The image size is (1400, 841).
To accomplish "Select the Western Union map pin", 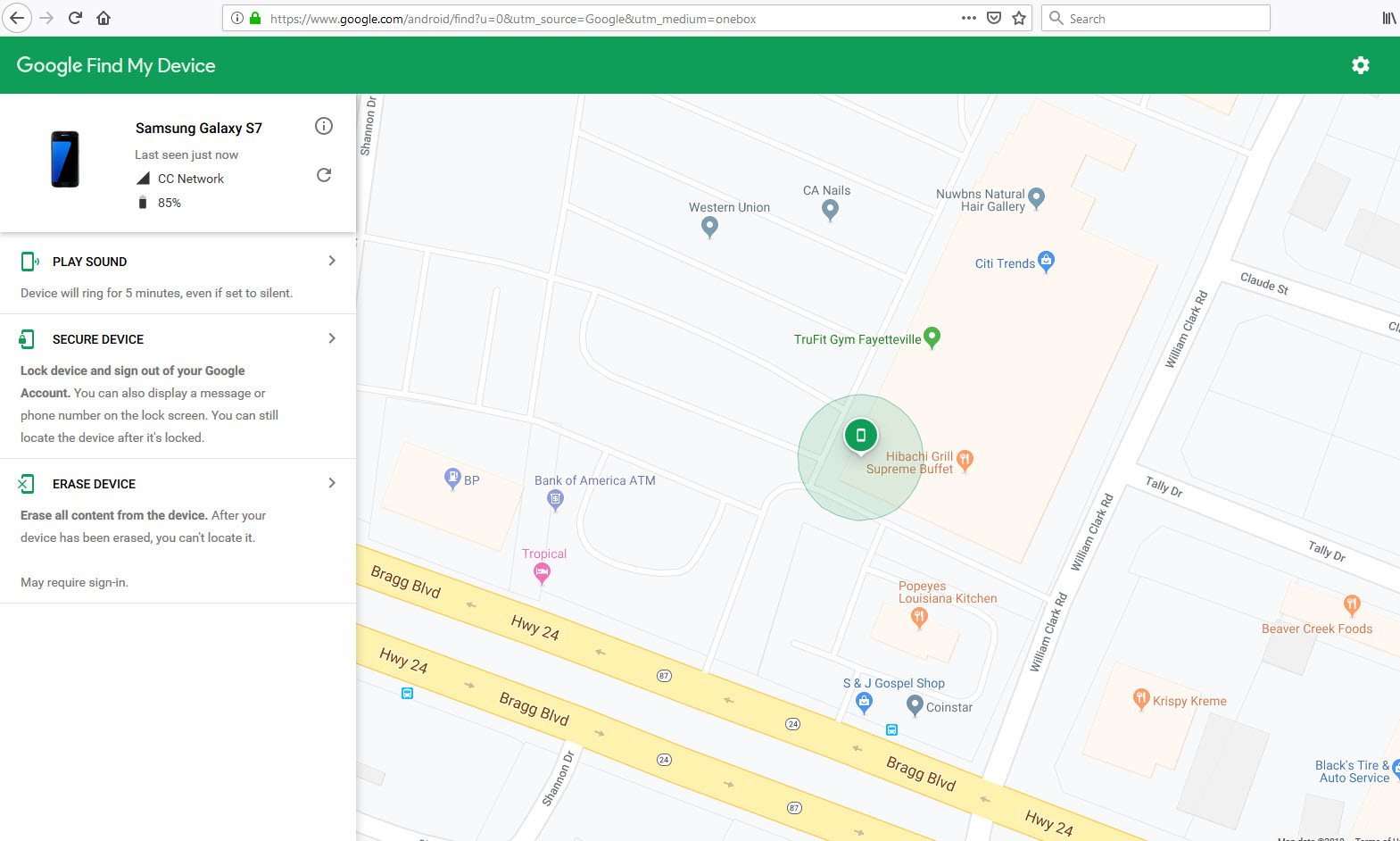I will click(709, 227).
